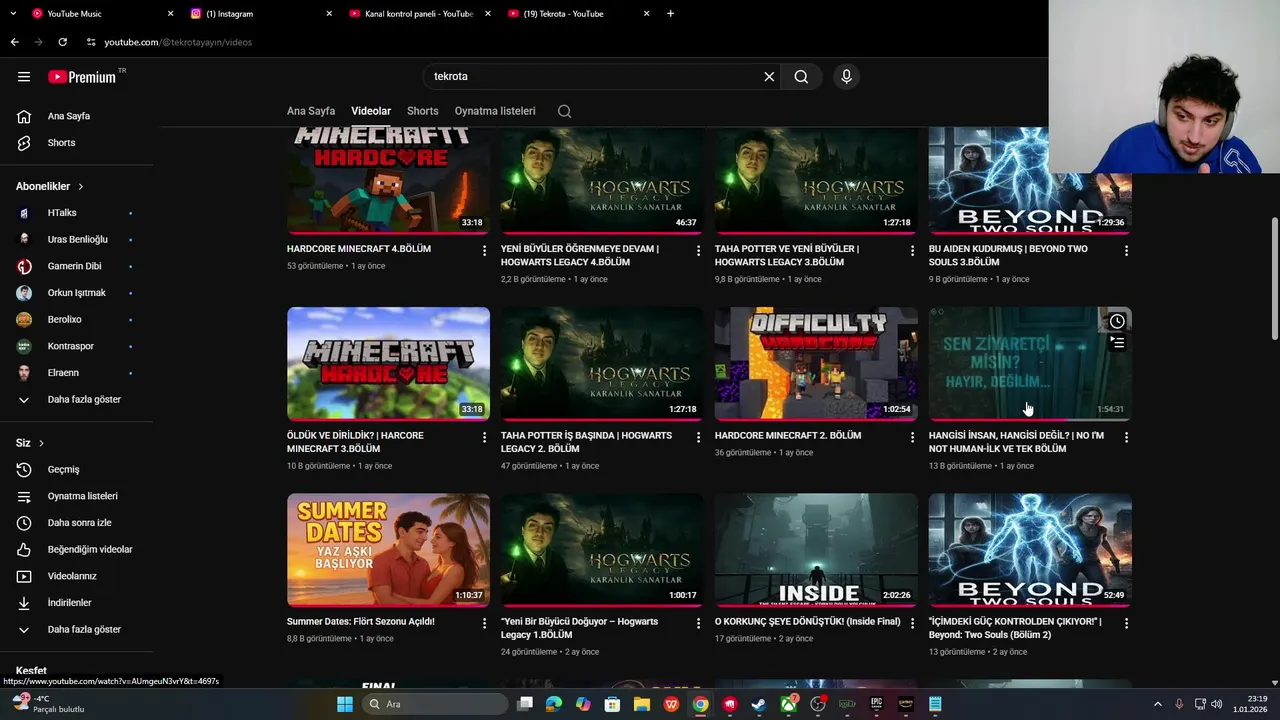The height and width of the screenshot is (720, 1280).
Task: Play Summer Dates video thumbnail
Action: 388,549
